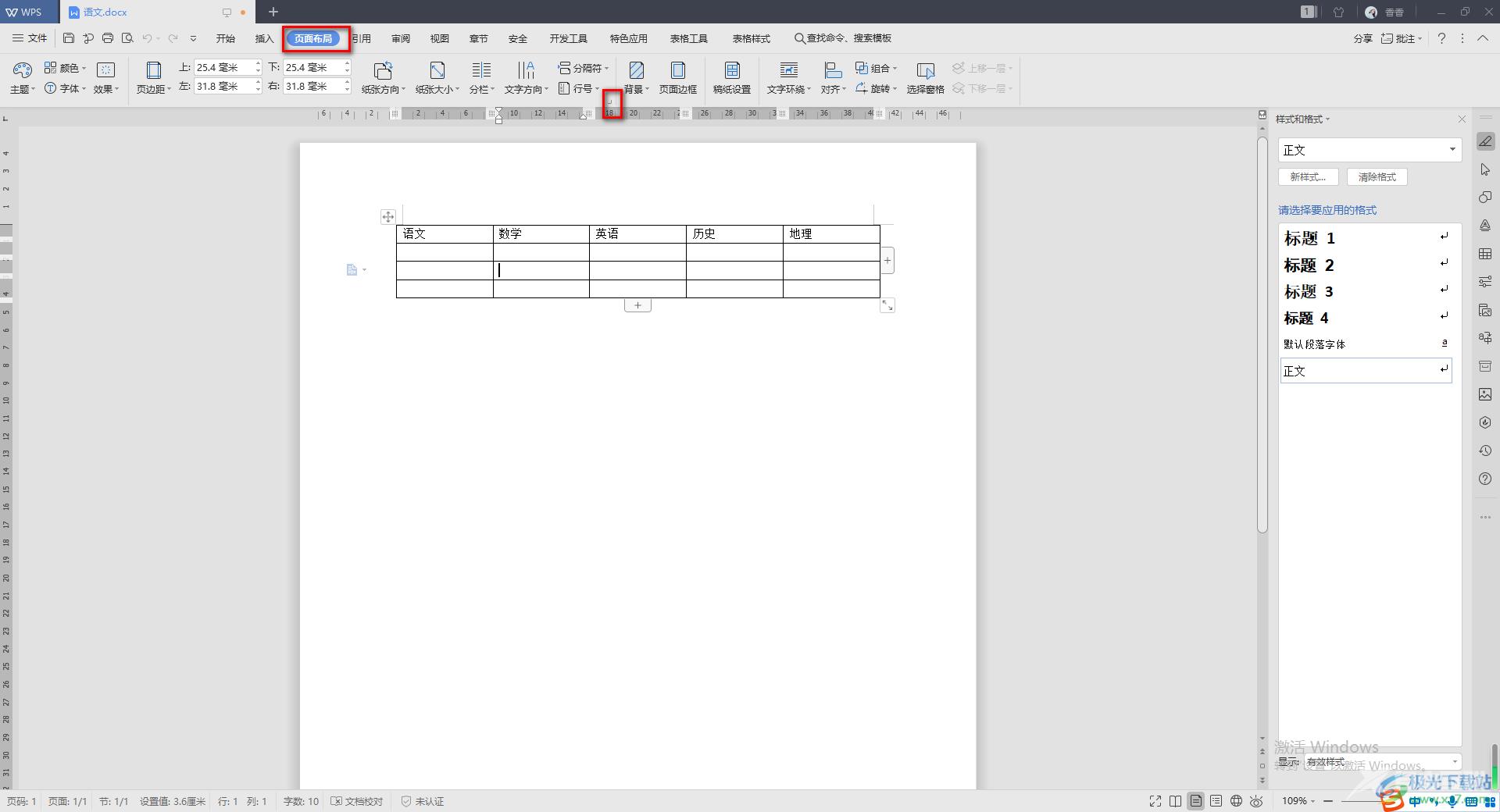Switch to 插入 tab
Image resolution: width=1500 pixels, height=812 pixels.
tap(265, 38)
